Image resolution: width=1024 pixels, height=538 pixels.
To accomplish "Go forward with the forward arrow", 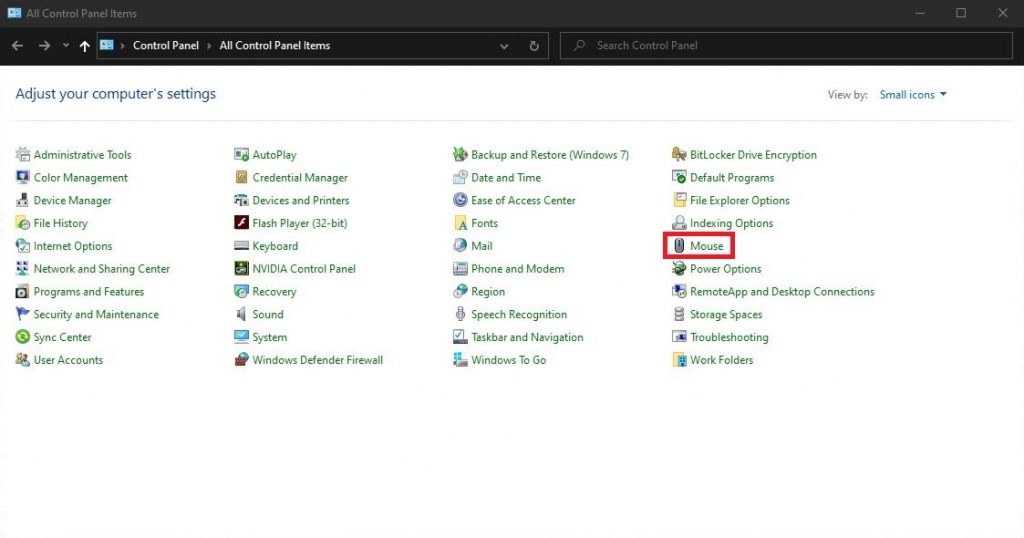I will pos(44,46).
